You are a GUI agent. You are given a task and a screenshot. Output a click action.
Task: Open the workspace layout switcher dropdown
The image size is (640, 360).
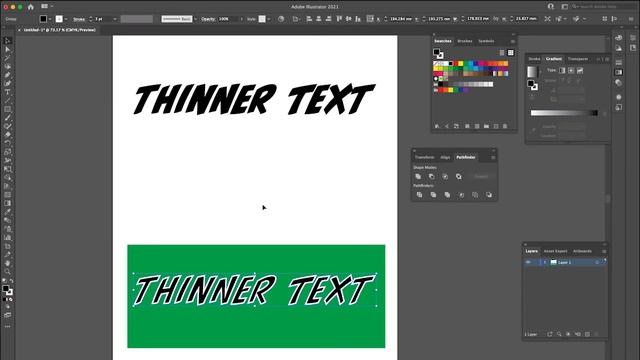point(47,7)
